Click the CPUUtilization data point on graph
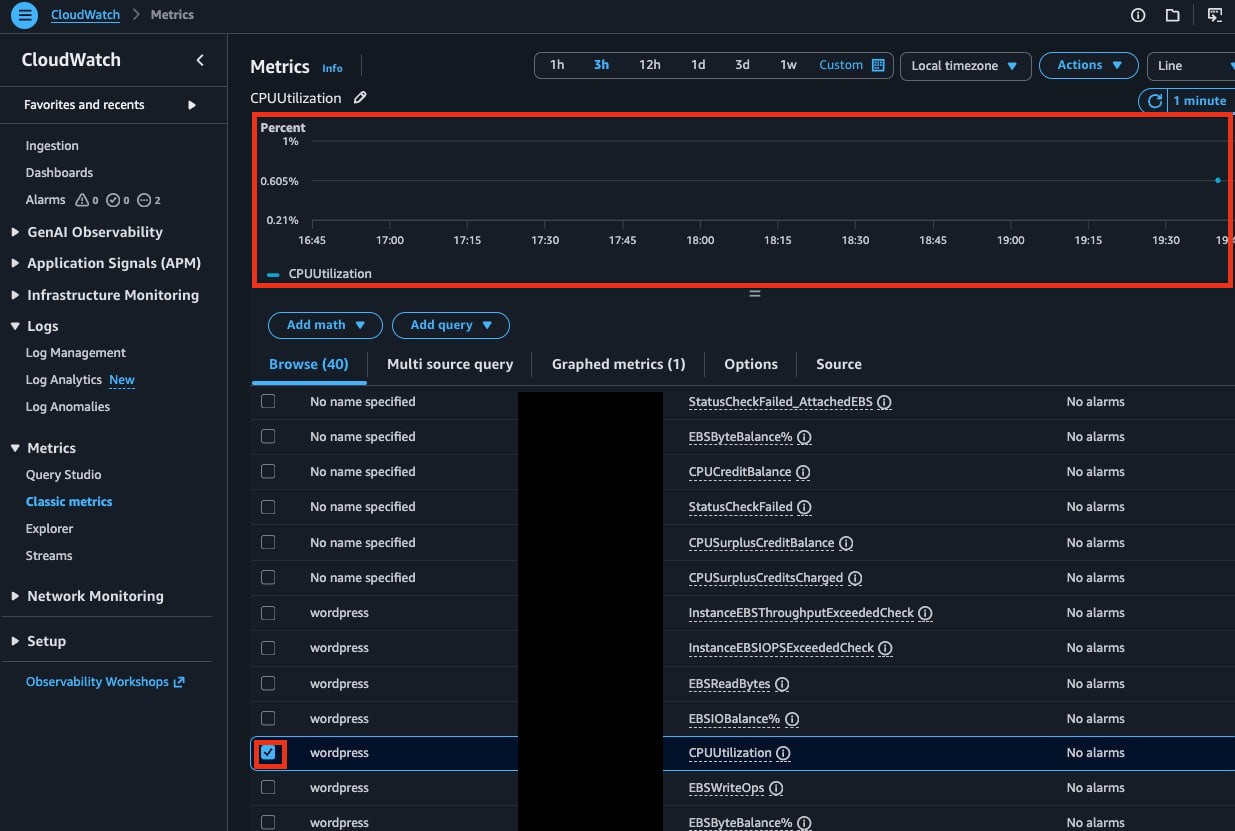Screen dimensions: 1235x831 point(1217,180)
